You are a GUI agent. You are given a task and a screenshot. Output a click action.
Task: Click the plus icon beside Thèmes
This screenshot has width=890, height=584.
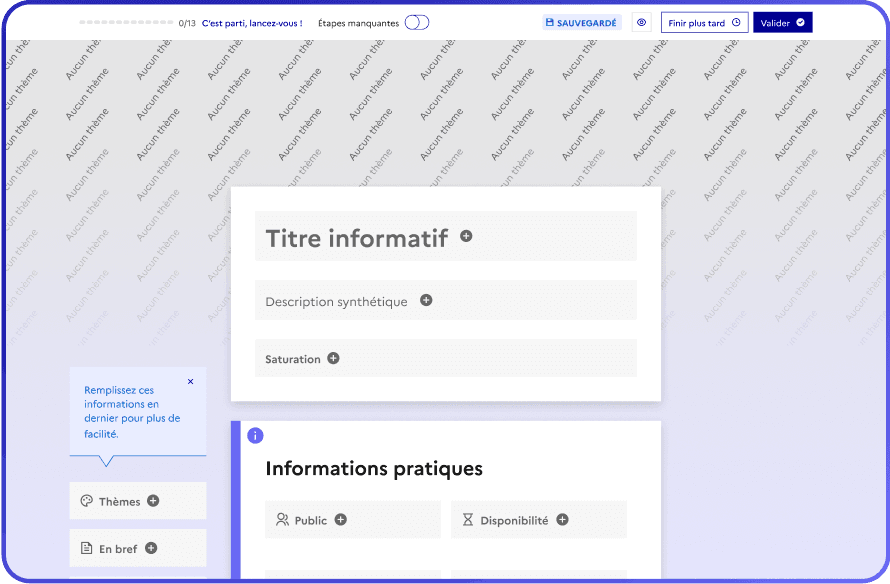pos(153,501)
